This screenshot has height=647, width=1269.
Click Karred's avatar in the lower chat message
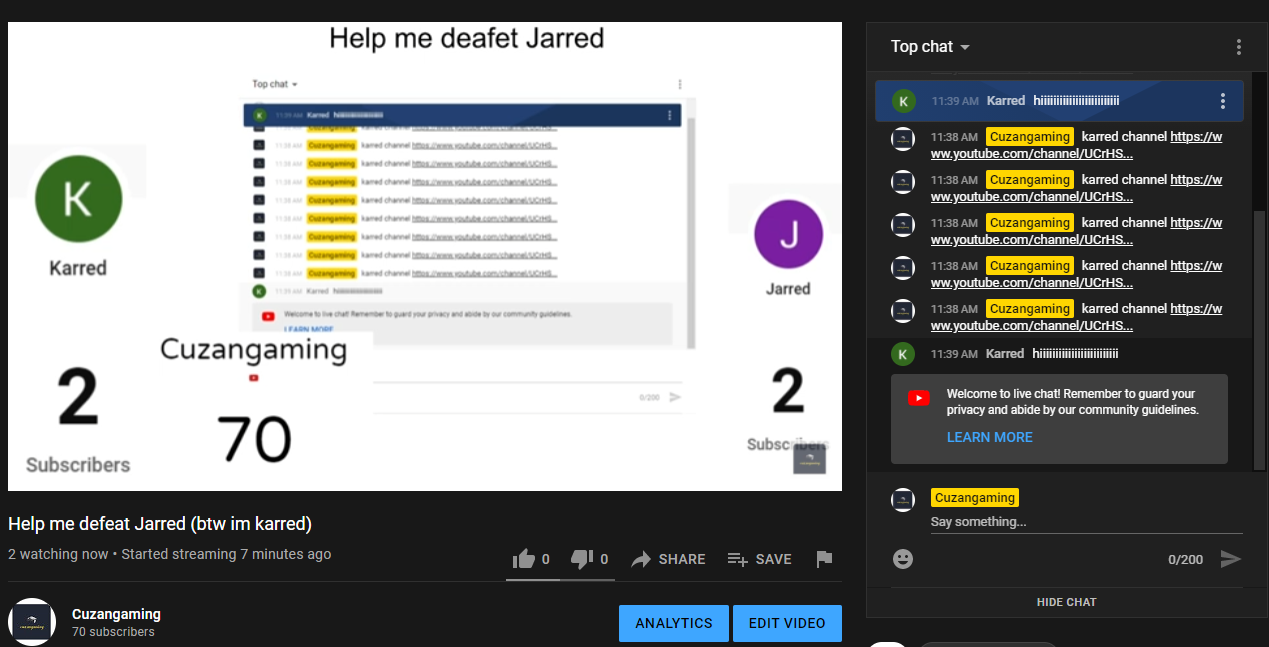click(x=903, y=354)
